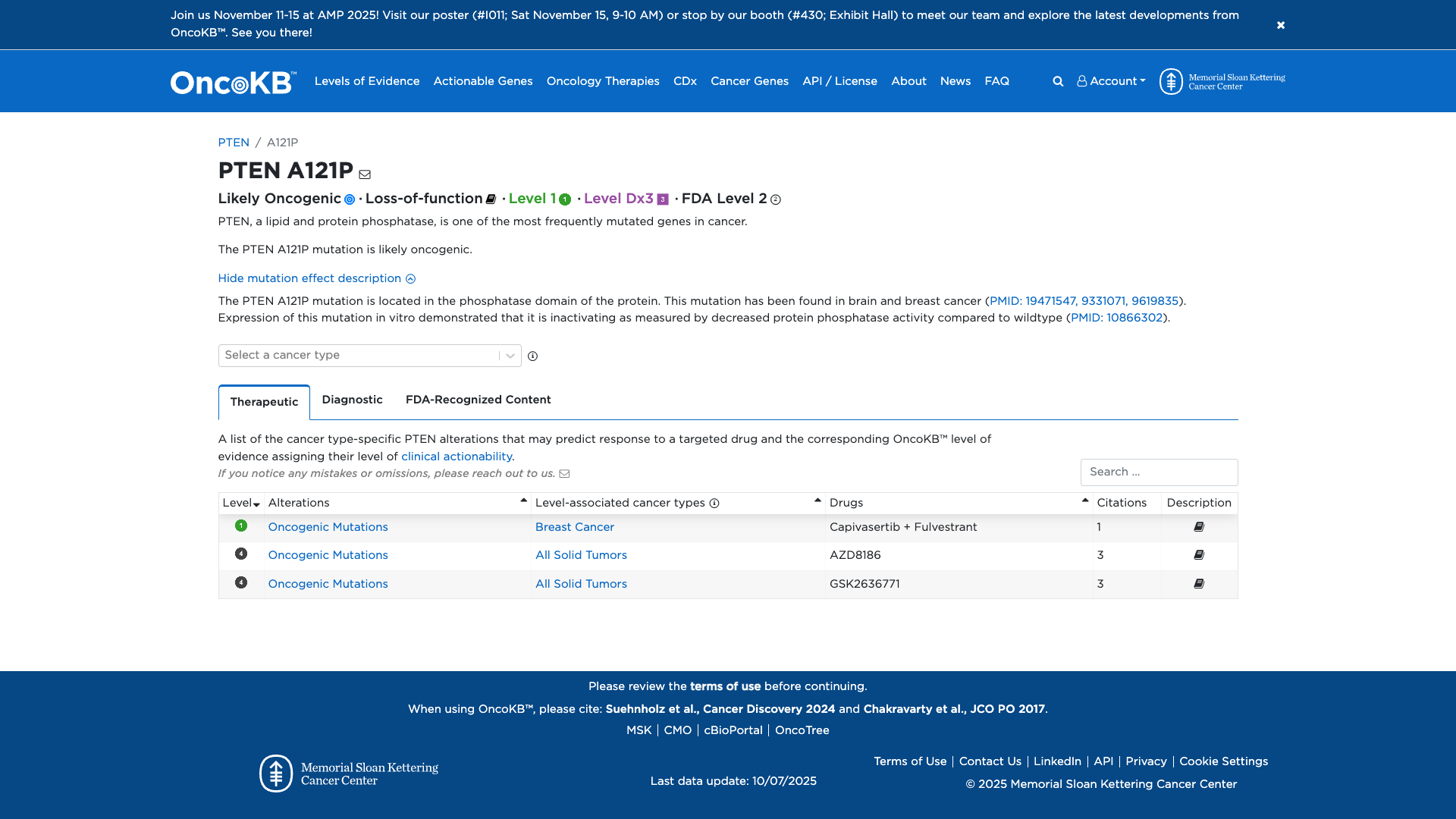The image size is (1456, 819).
Task: Open the description icon in the Capivasertib row
Action: click(x=1198, y=526)
